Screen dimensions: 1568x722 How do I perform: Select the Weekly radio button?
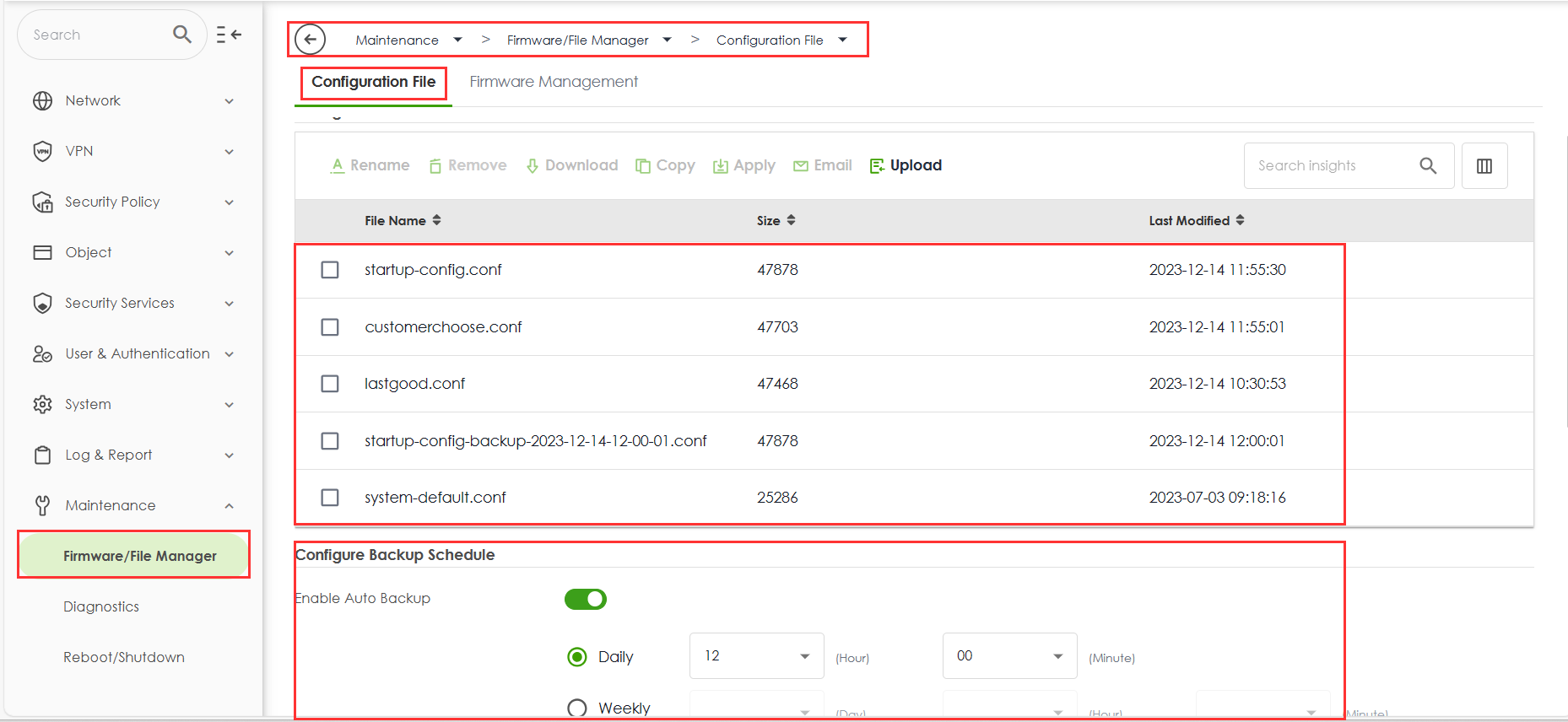(x=577, y=708)
